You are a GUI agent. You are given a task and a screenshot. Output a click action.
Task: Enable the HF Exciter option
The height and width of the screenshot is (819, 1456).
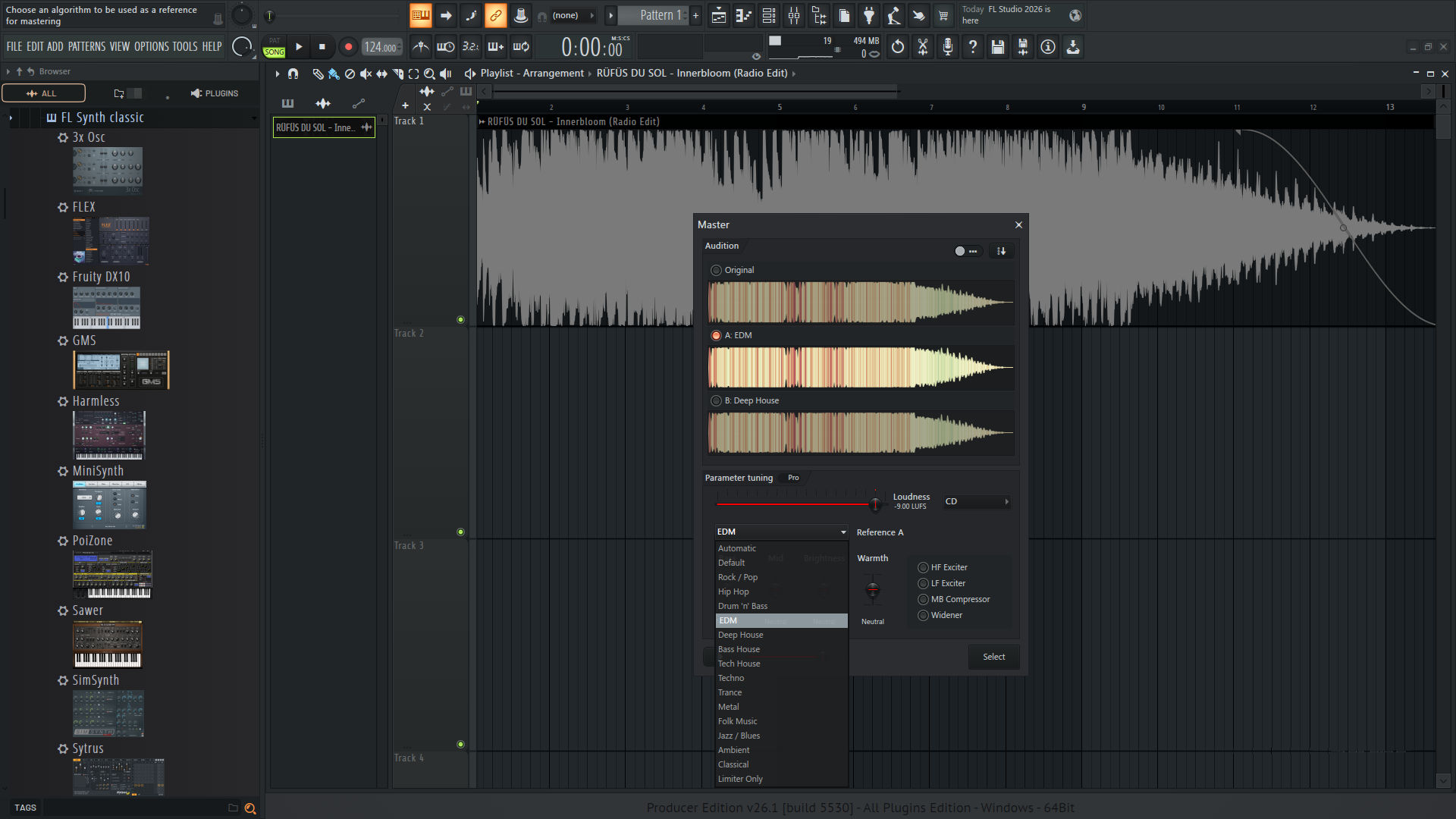pos(923,567)
